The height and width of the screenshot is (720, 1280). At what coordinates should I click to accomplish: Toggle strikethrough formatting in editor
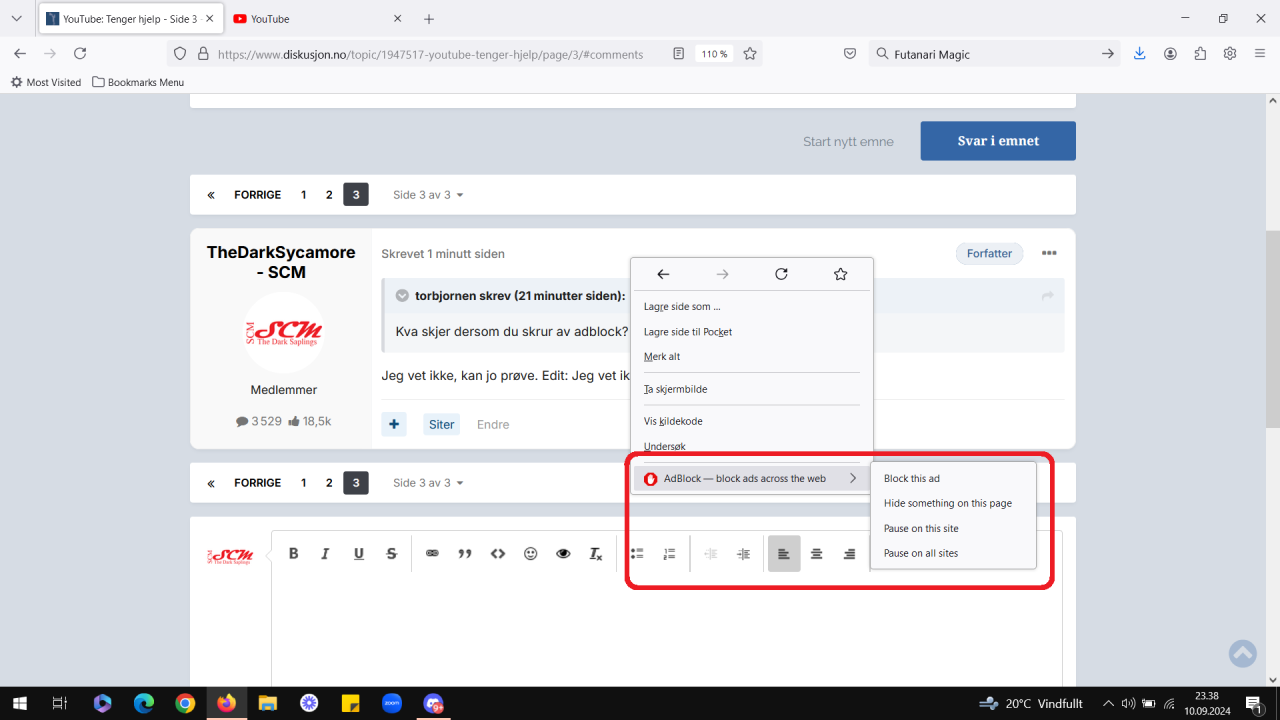tap(392, 553)
